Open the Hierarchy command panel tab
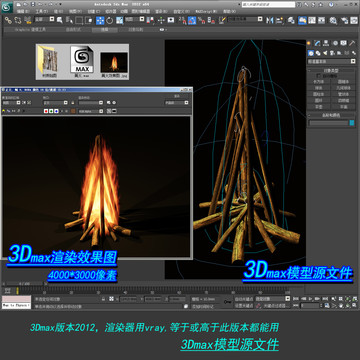Image resolution: width=360 pixels, height=360 pixels. coord(326,43)
